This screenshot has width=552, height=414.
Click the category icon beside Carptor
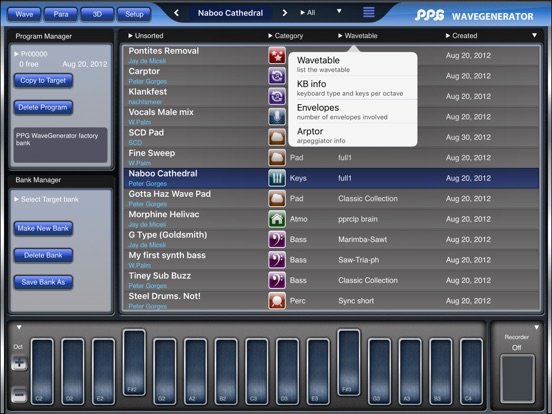pyautogui.click(x=277, y=76)
